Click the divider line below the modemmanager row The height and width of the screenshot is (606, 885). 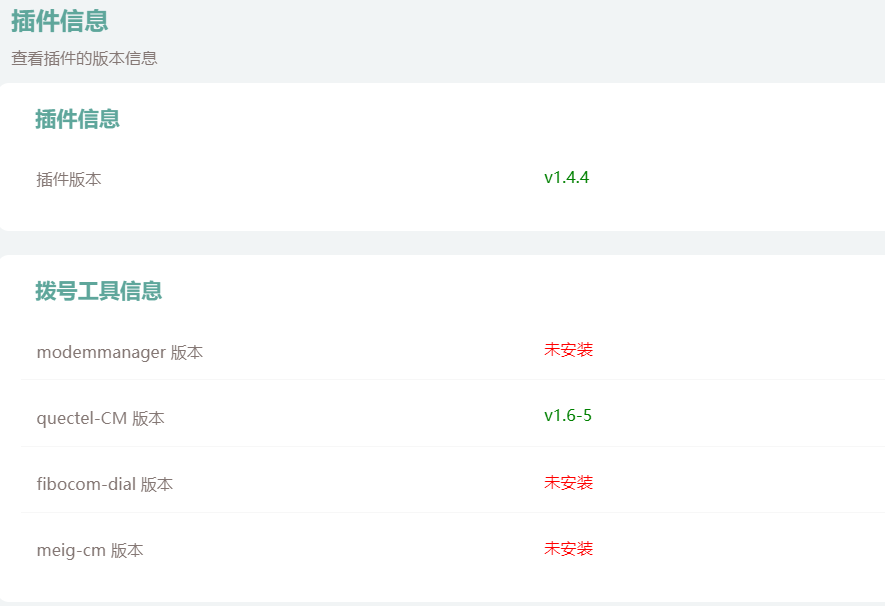[450, 380]
